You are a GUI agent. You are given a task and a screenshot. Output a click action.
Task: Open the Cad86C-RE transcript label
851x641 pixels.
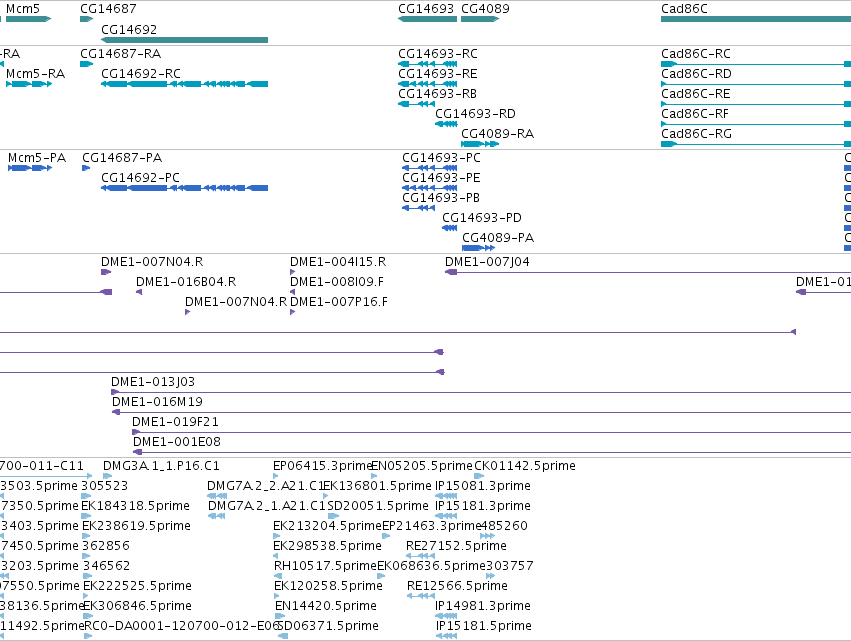click(x=696, y=94)
